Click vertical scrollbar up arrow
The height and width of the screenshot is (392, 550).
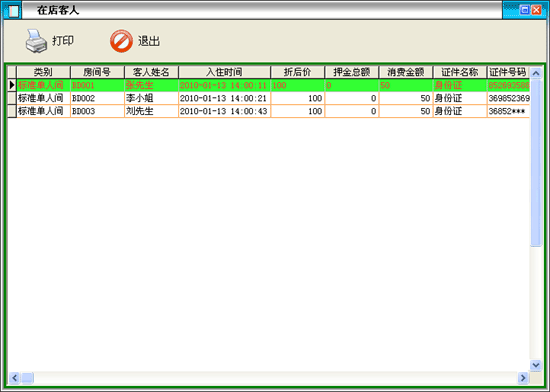pos(536,73)
